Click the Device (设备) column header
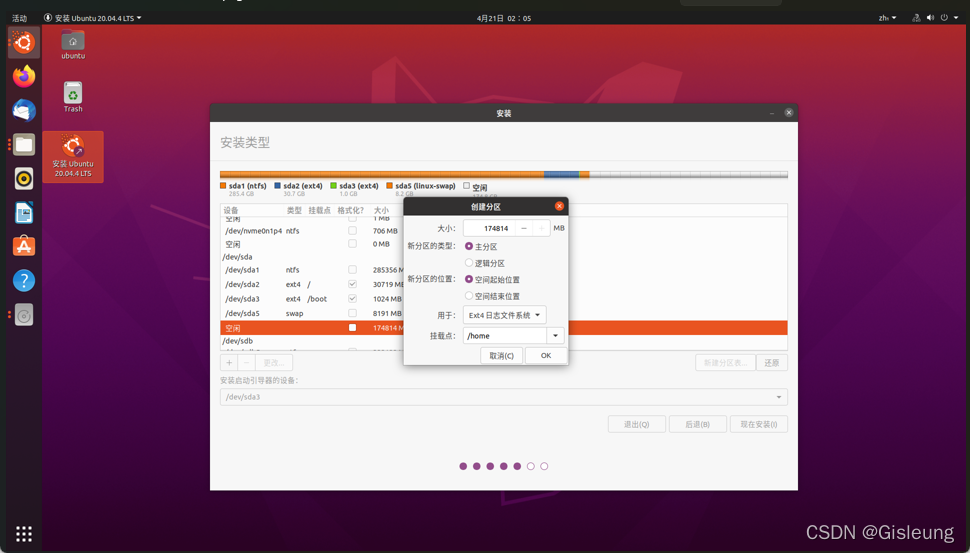Screen dimensions: 970x553 [231, 210]
